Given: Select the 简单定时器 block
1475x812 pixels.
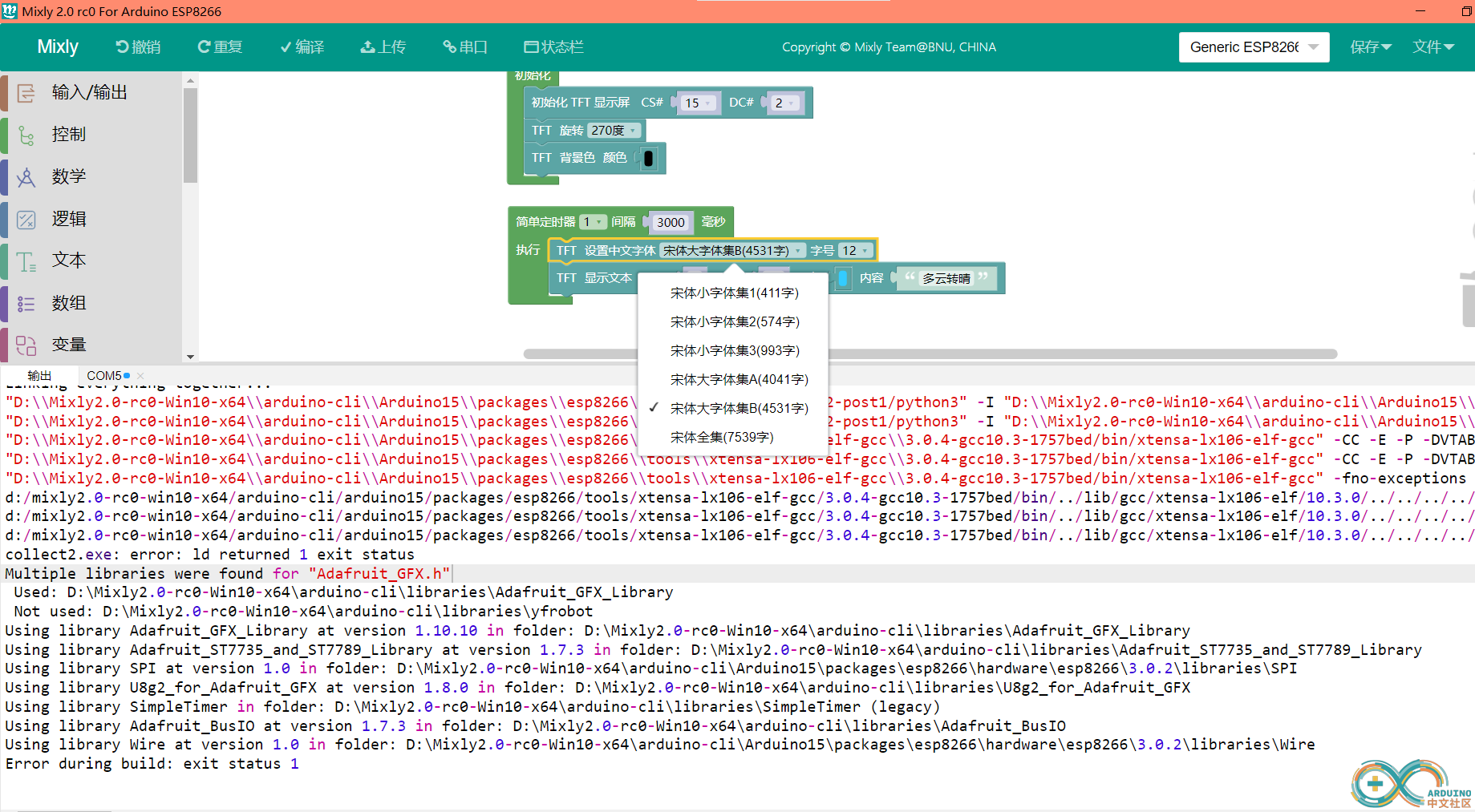Looking at the screenshot, I should coord(545,222).
